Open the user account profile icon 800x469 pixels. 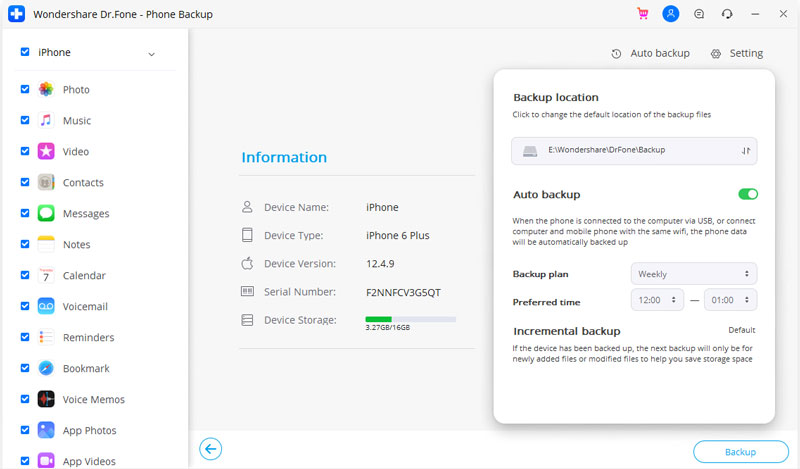[x=670, y=14]
